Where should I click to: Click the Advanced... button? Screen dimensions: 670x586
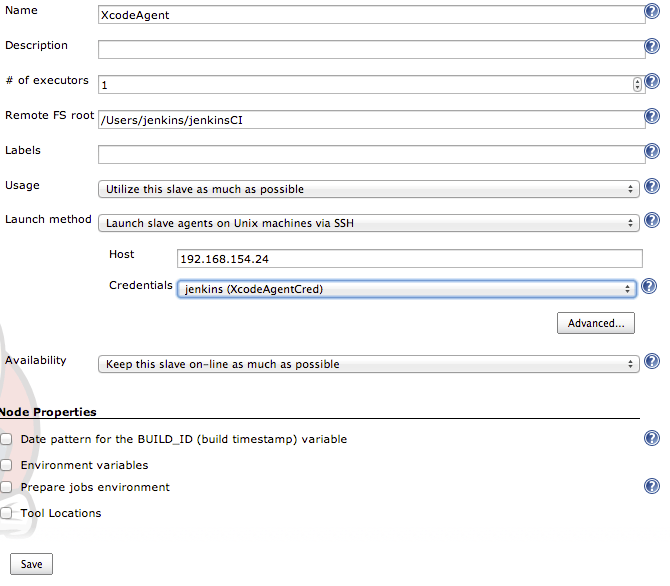(595, 323)
